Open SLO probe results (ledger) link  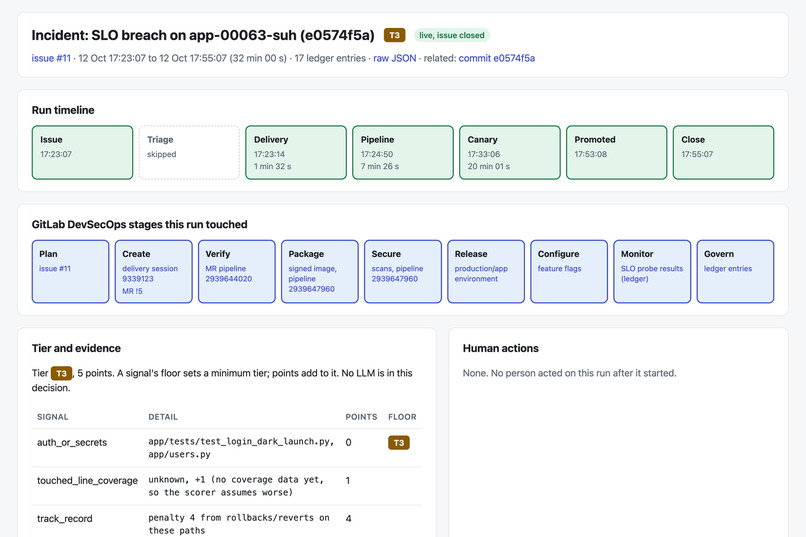click(x=652, y=273)
